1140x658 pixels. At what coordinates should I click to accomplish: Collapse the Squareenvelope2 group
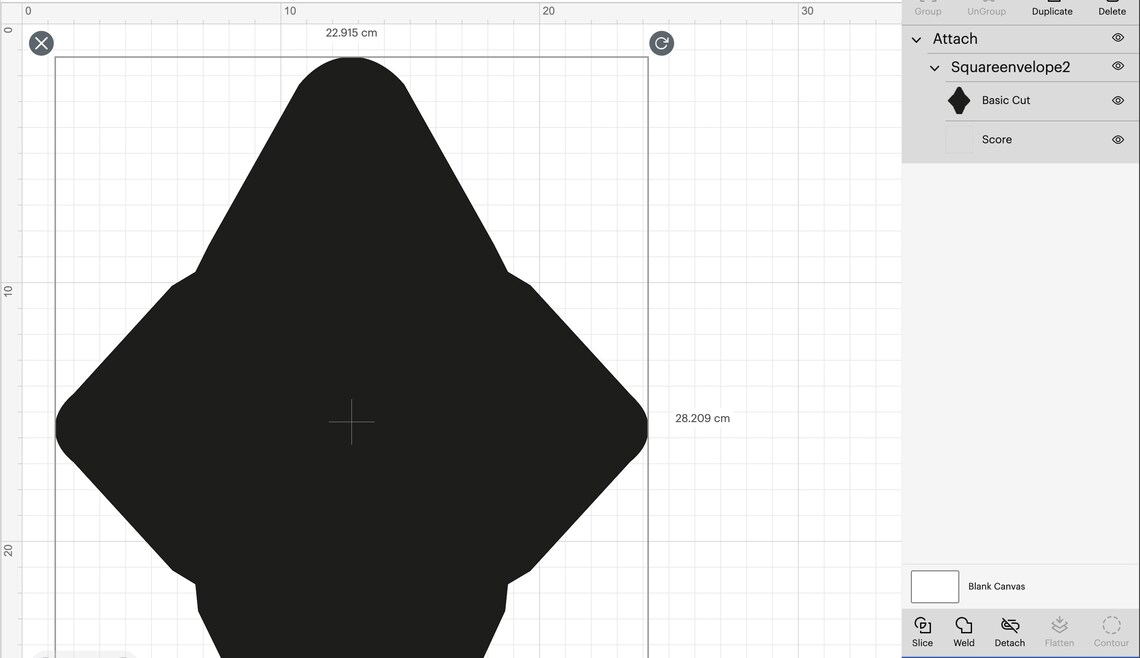[x=935, y=67]
